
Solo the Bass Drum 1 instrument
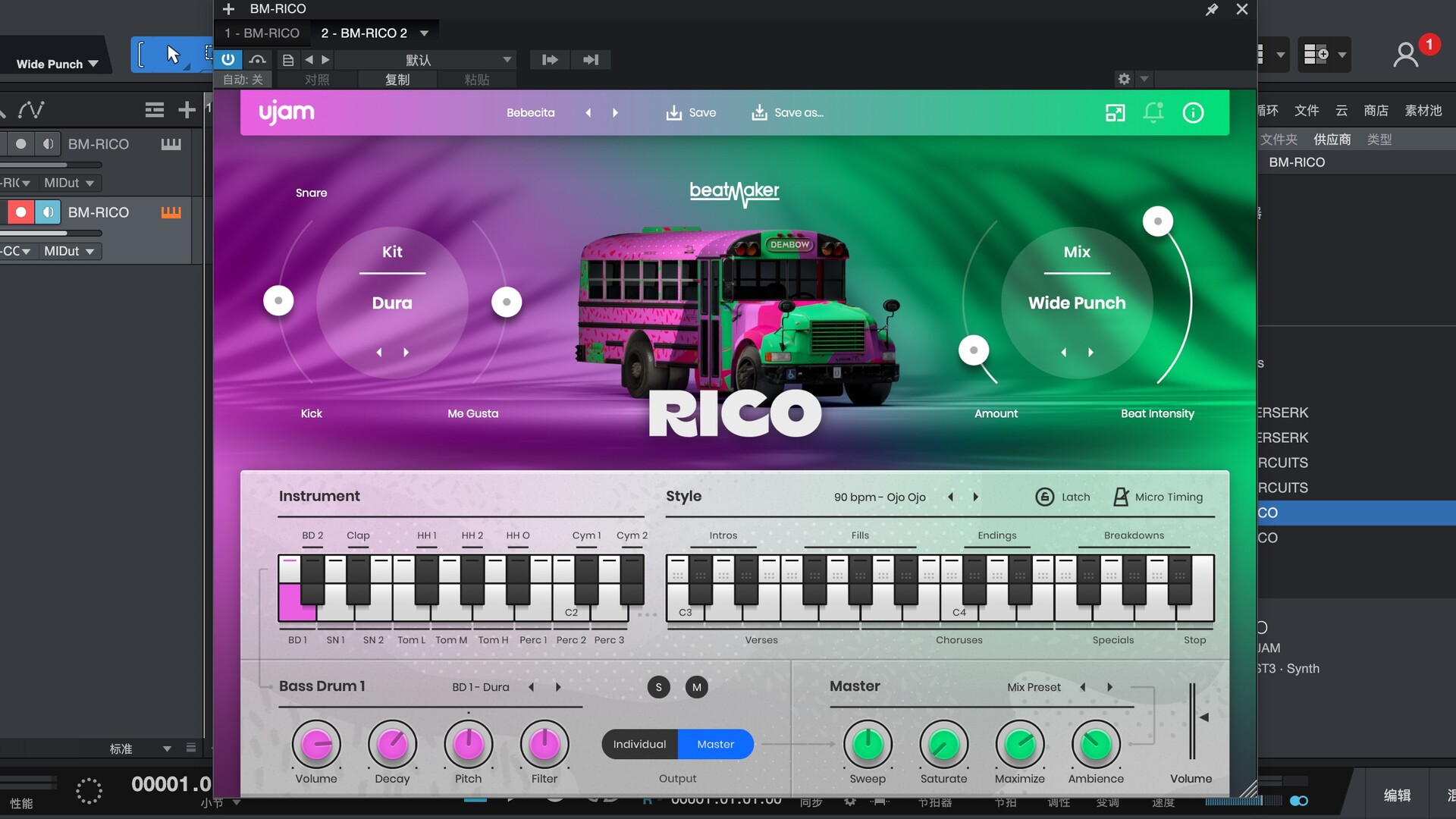[658, 687]
